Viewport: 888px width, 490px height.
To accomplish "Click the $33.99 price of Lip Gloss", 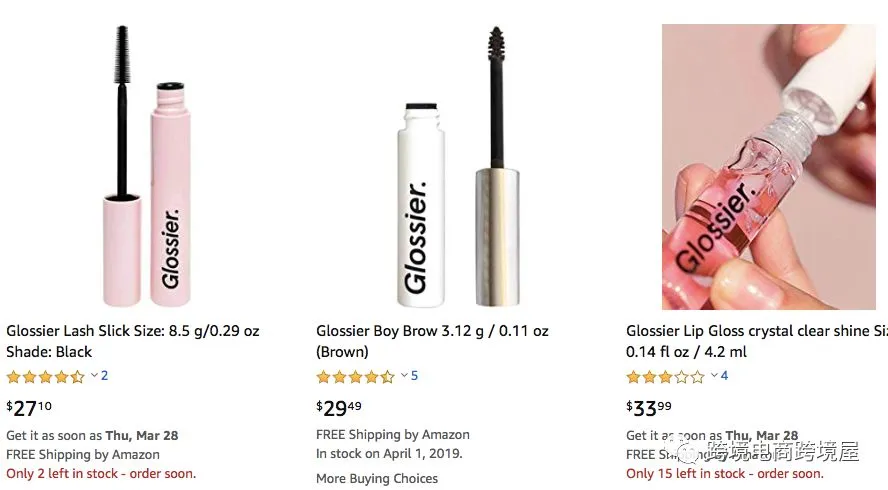I will [650, 407].
